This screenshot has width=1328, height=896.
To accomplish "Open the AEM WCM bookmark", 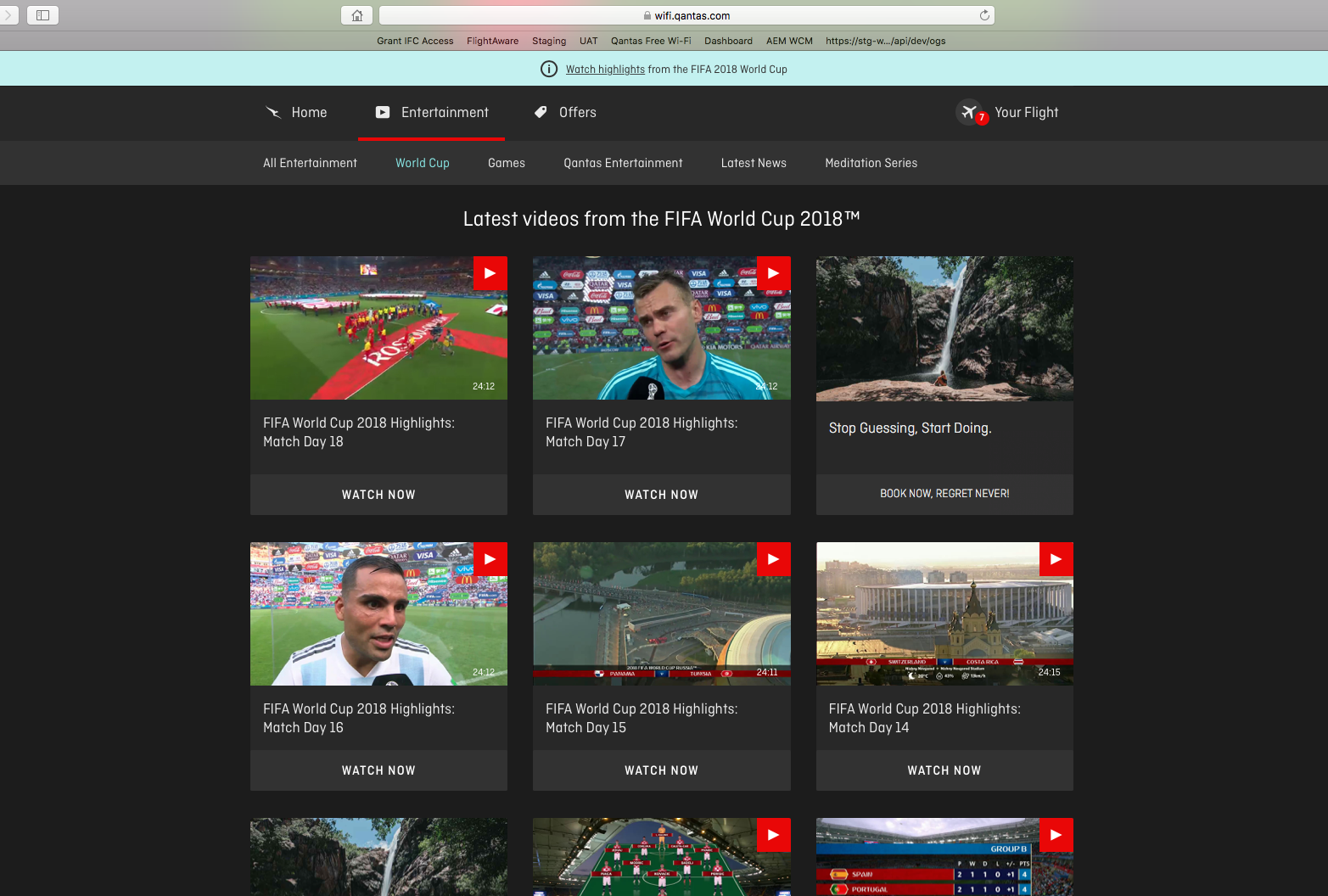I will point(789,41).
